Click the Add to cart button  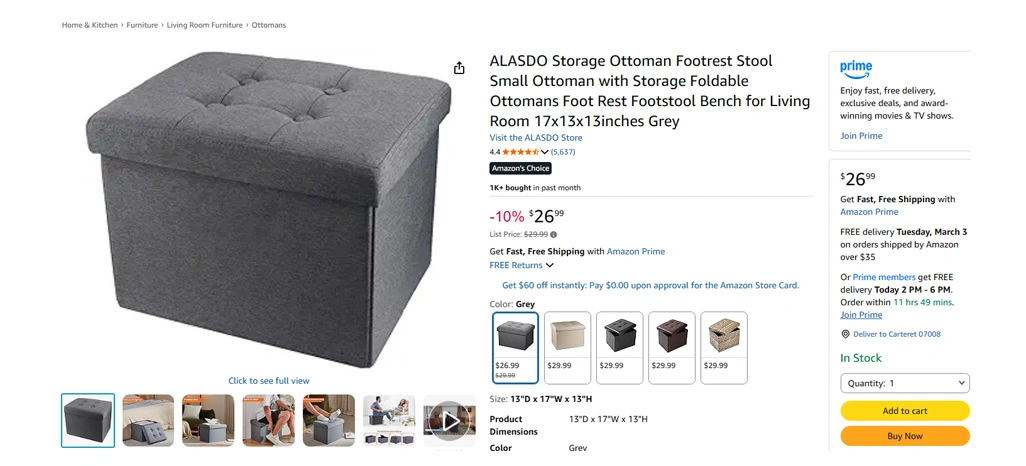[x=905, y=411]
